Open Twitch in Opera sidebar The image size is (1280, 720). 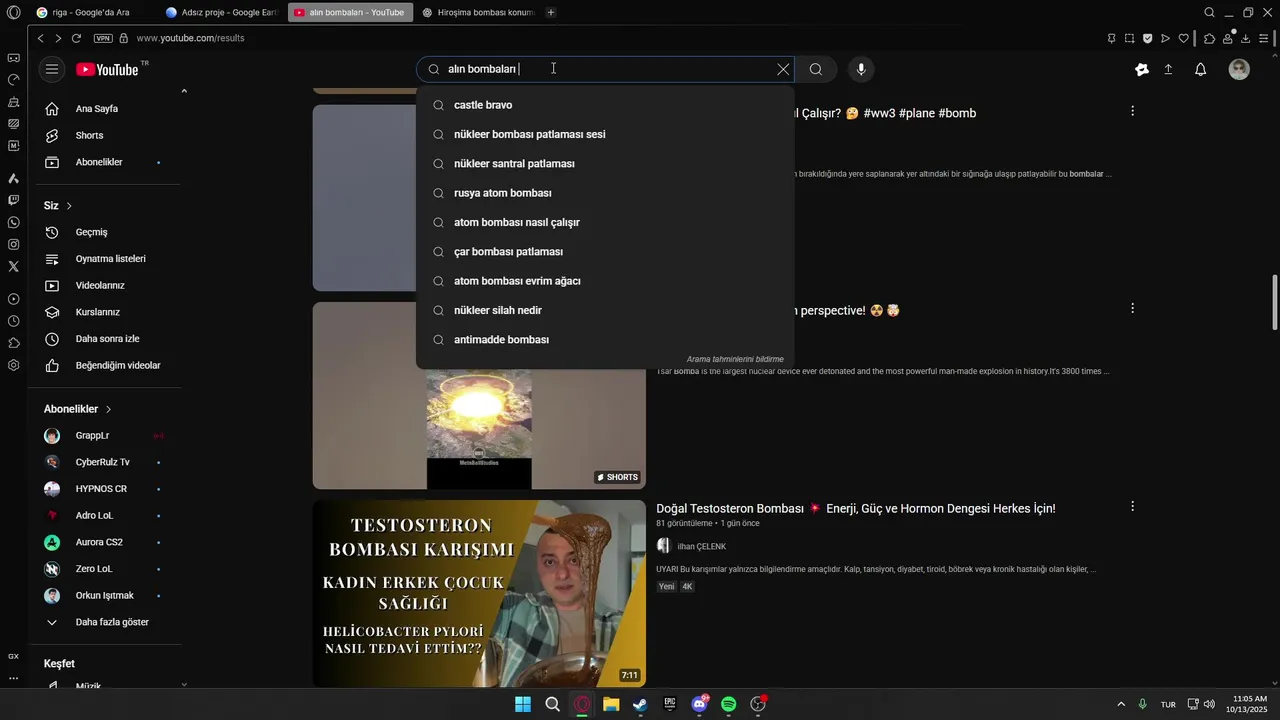tap(13, 200)
